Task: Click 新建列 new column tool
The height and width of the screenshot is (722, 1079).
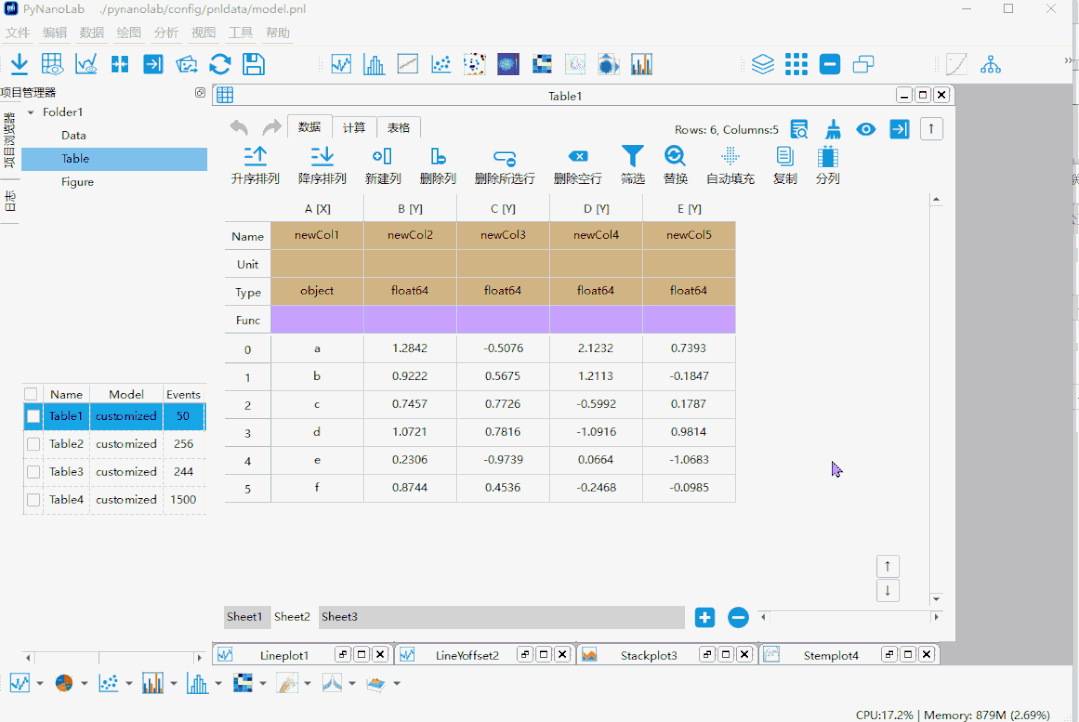Action: click(383, 165)
